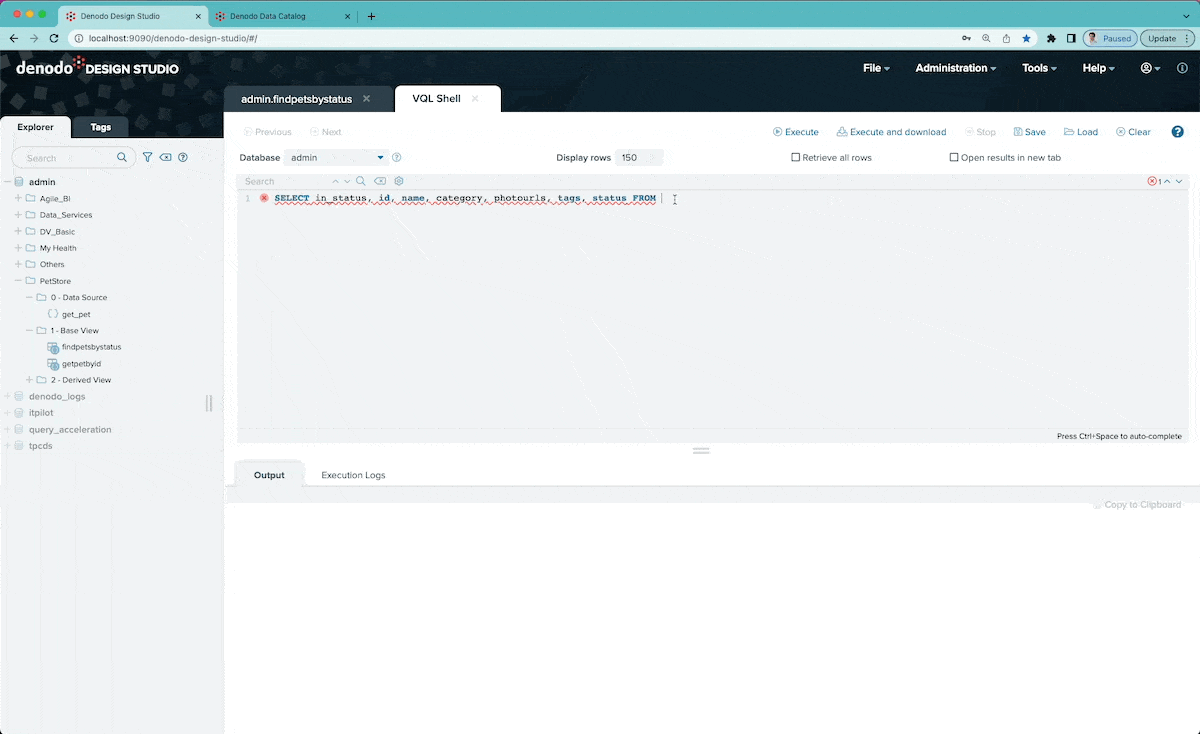Expand the DV_Basic folder

coord(18,232)
